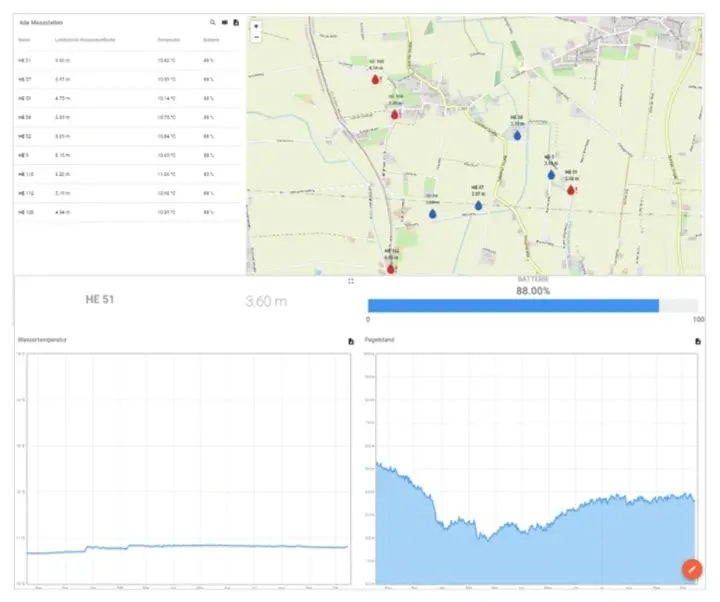The width and height of the screenshot is (720, 602).
Task: Click the HE 51 station title card
Action: click(x=100, y=299)
